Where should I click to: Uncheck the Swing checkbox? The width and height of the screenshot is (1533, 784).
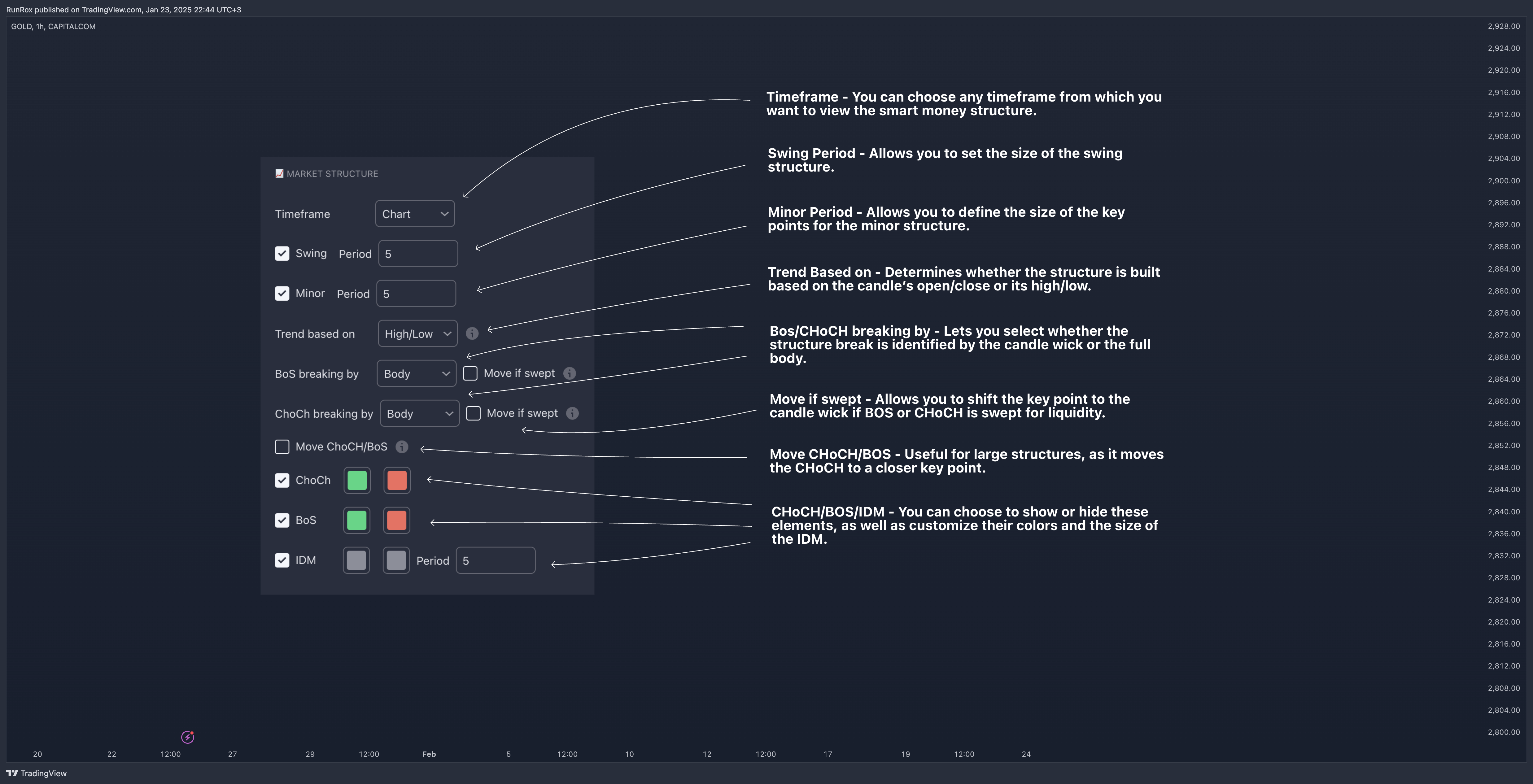coord(282,254)
